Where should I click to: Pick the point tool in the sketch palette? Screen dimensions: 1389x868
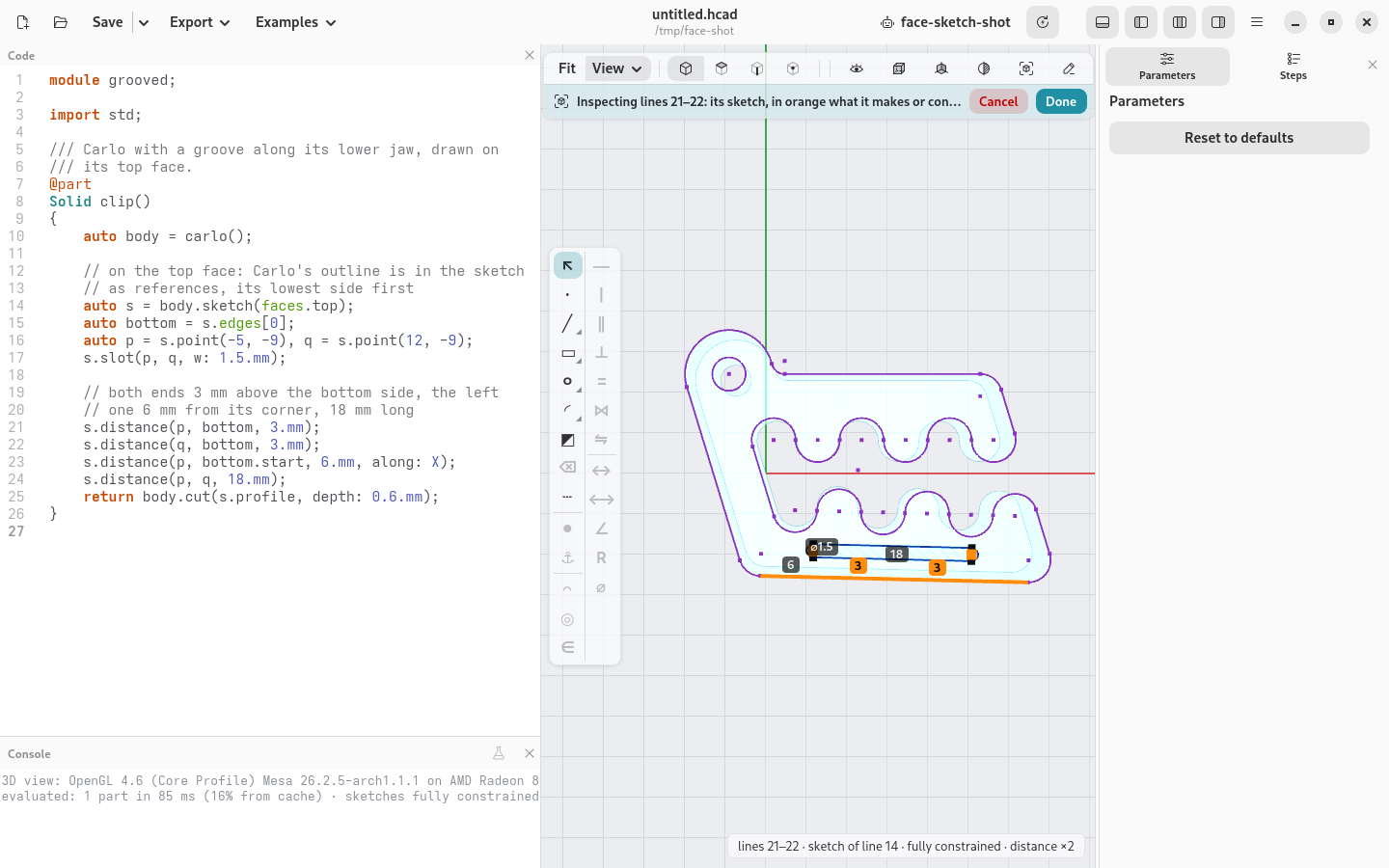(567, 294)
